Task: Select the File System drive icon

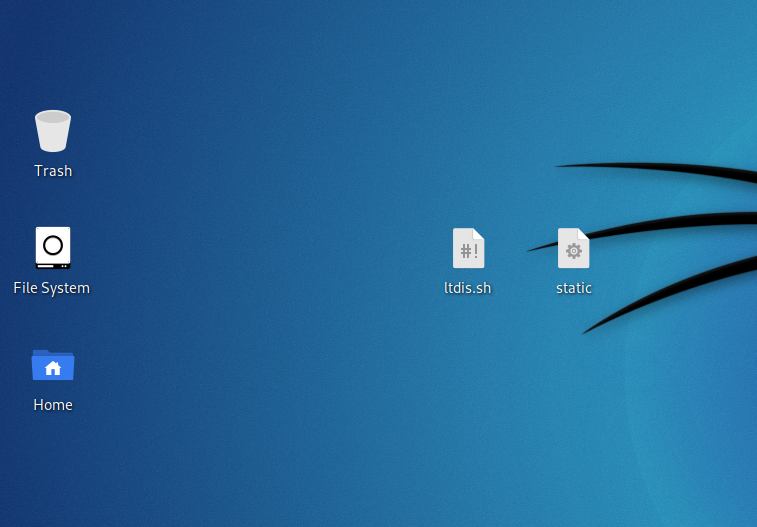Action: point(53,248)
